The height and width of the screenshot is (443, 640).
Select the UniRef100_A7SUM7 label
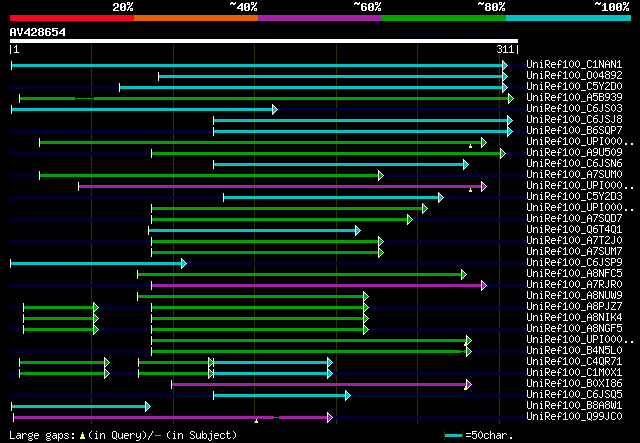574,252
